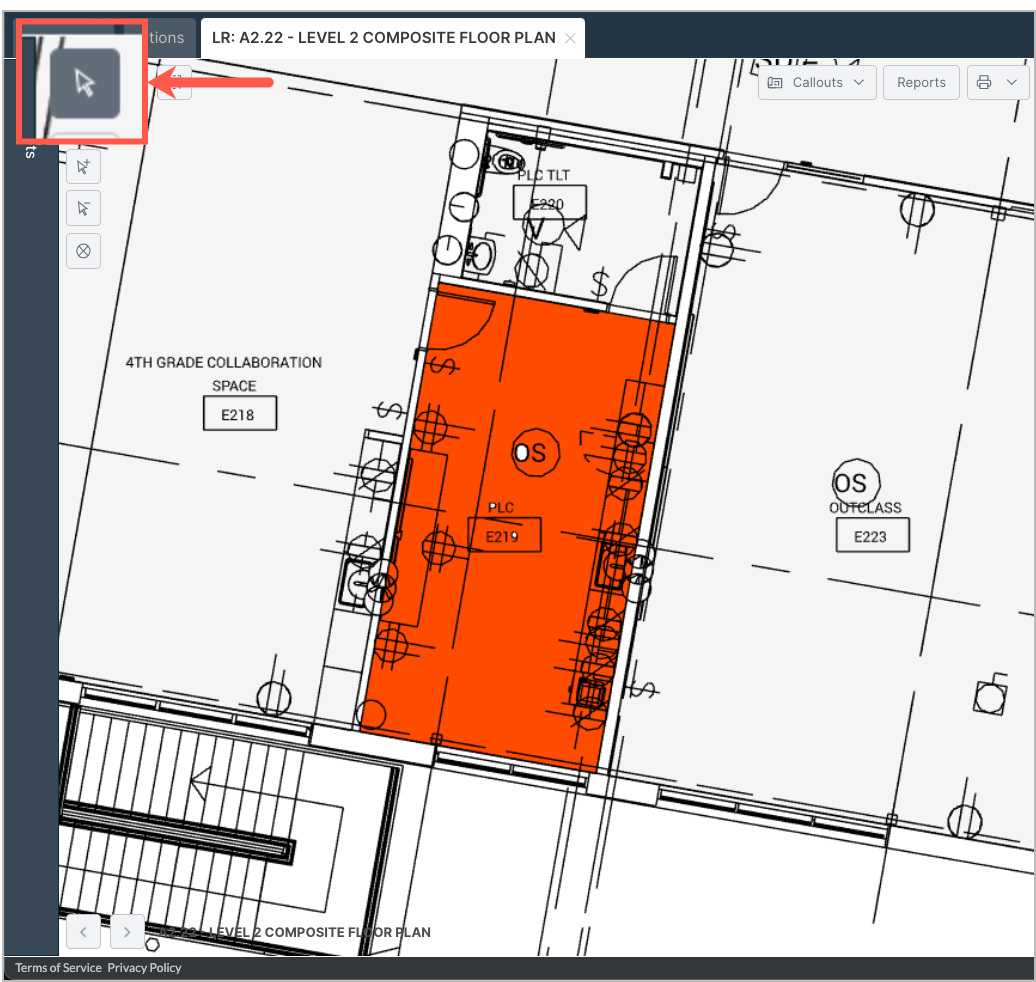Click the E223 Outclass room tag

[873, 536]
